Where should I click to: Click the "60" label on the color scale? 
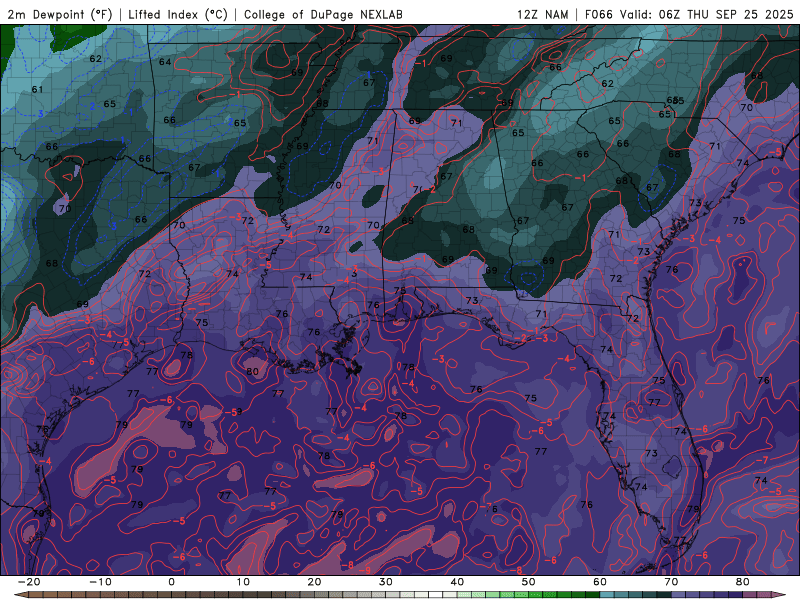click(600, 582)
